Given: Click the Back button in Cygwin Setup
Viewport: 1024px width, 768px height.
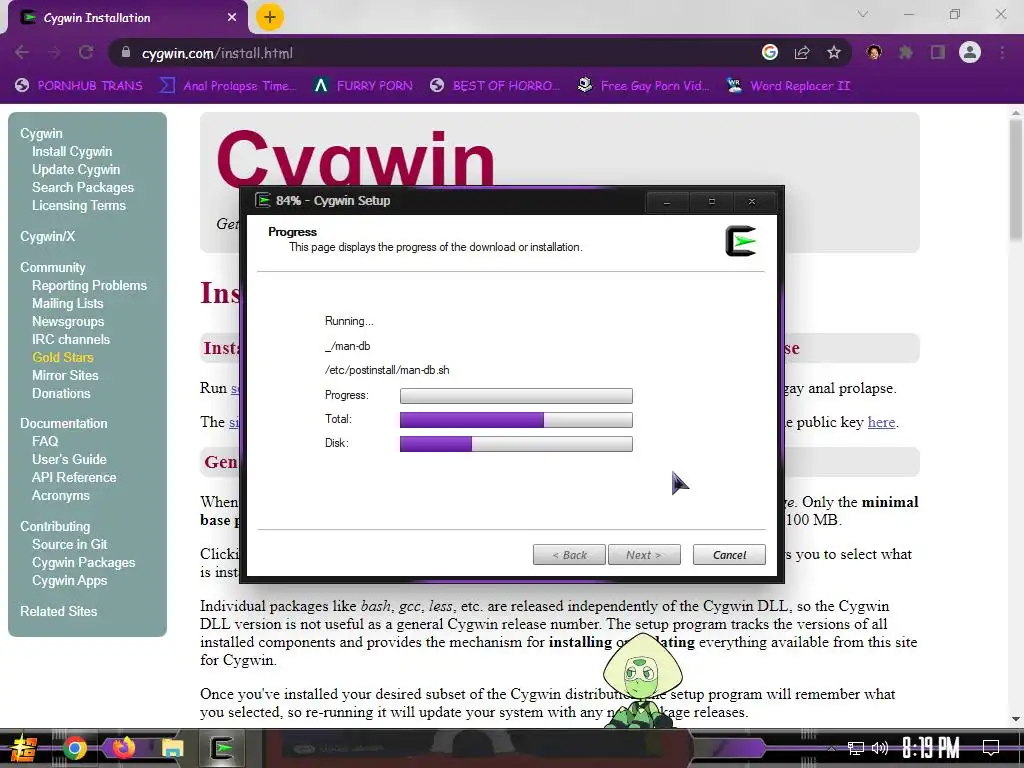Looking at the screenshot, I should 569,554.
